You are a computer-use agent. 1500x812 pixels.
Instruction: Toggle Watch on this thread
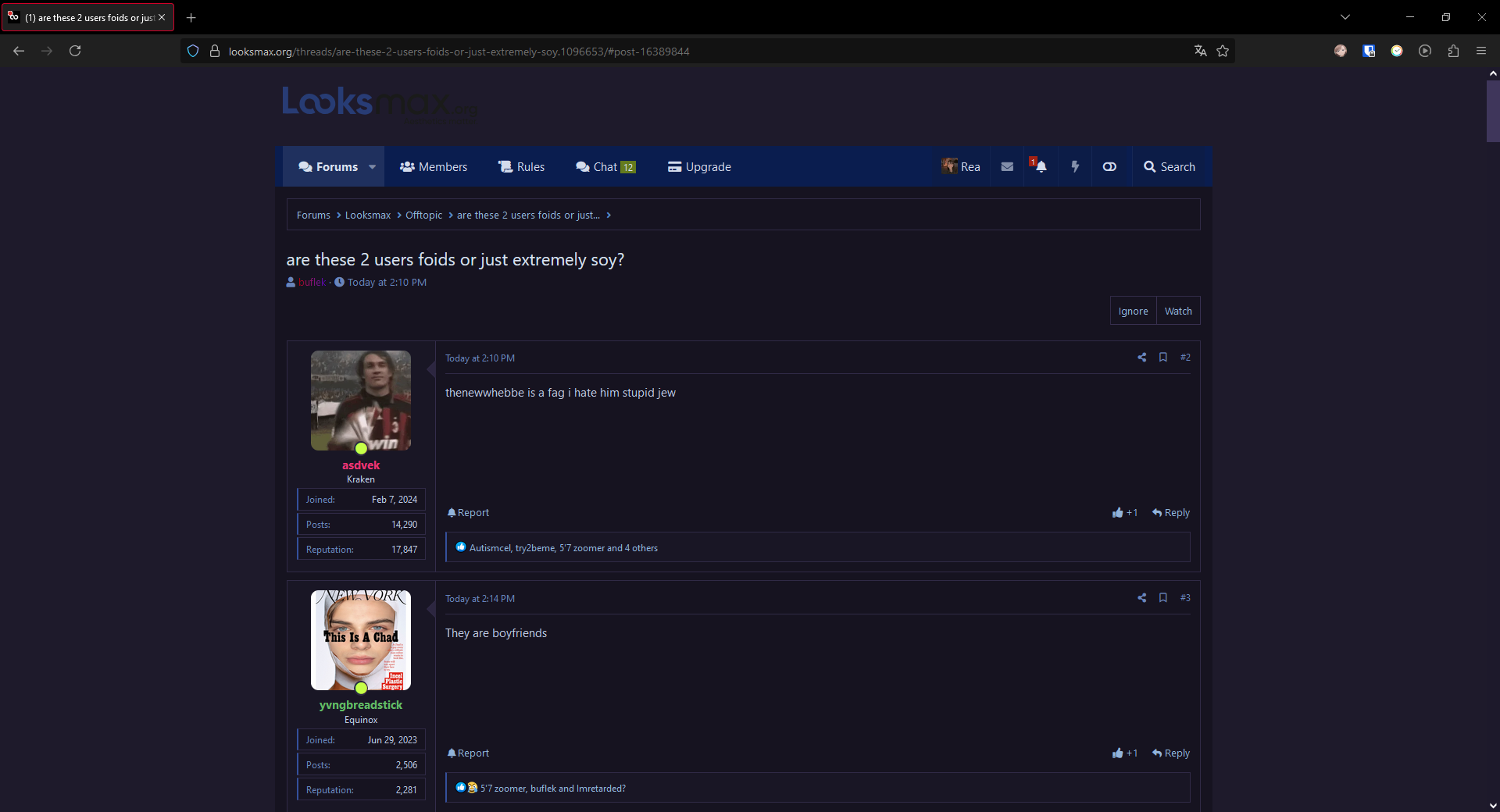tap(1178, 311)
